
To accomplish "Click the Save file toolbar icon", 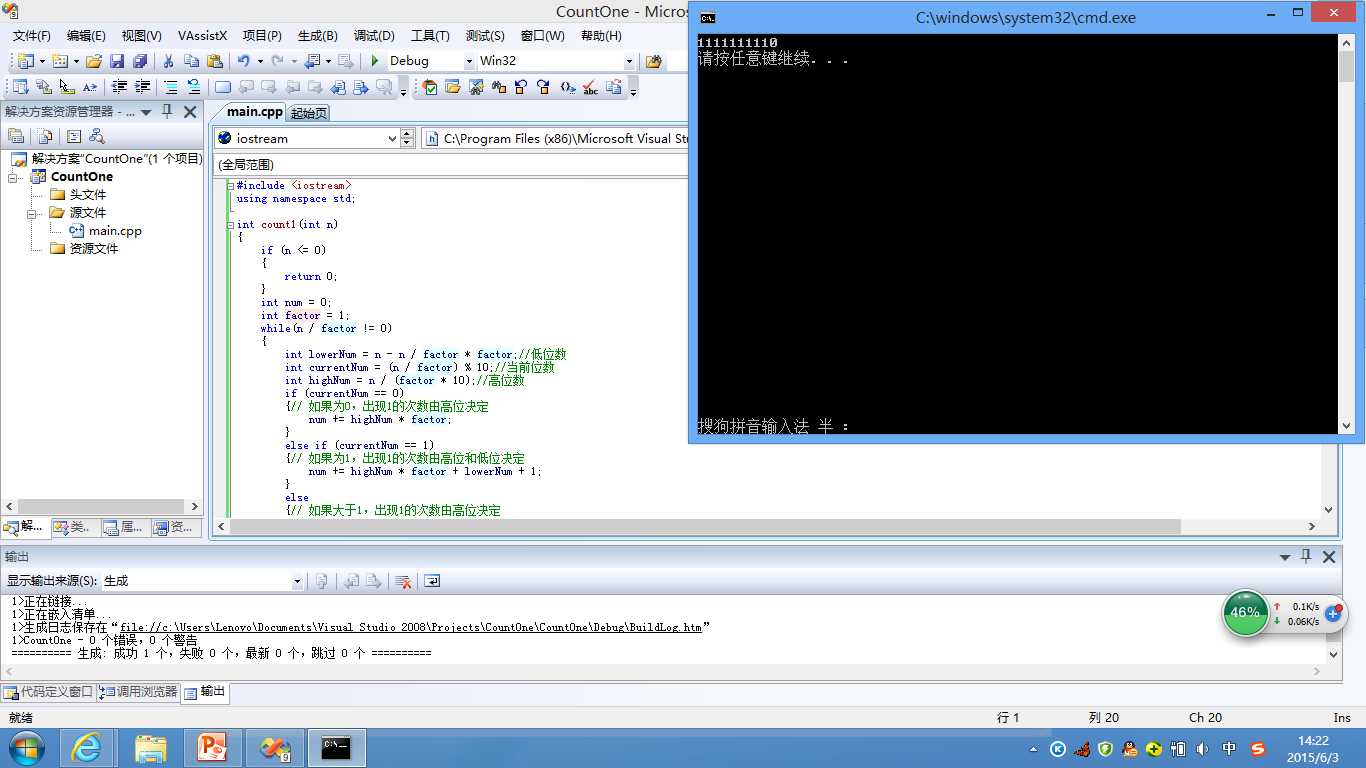I will [117, 61].
